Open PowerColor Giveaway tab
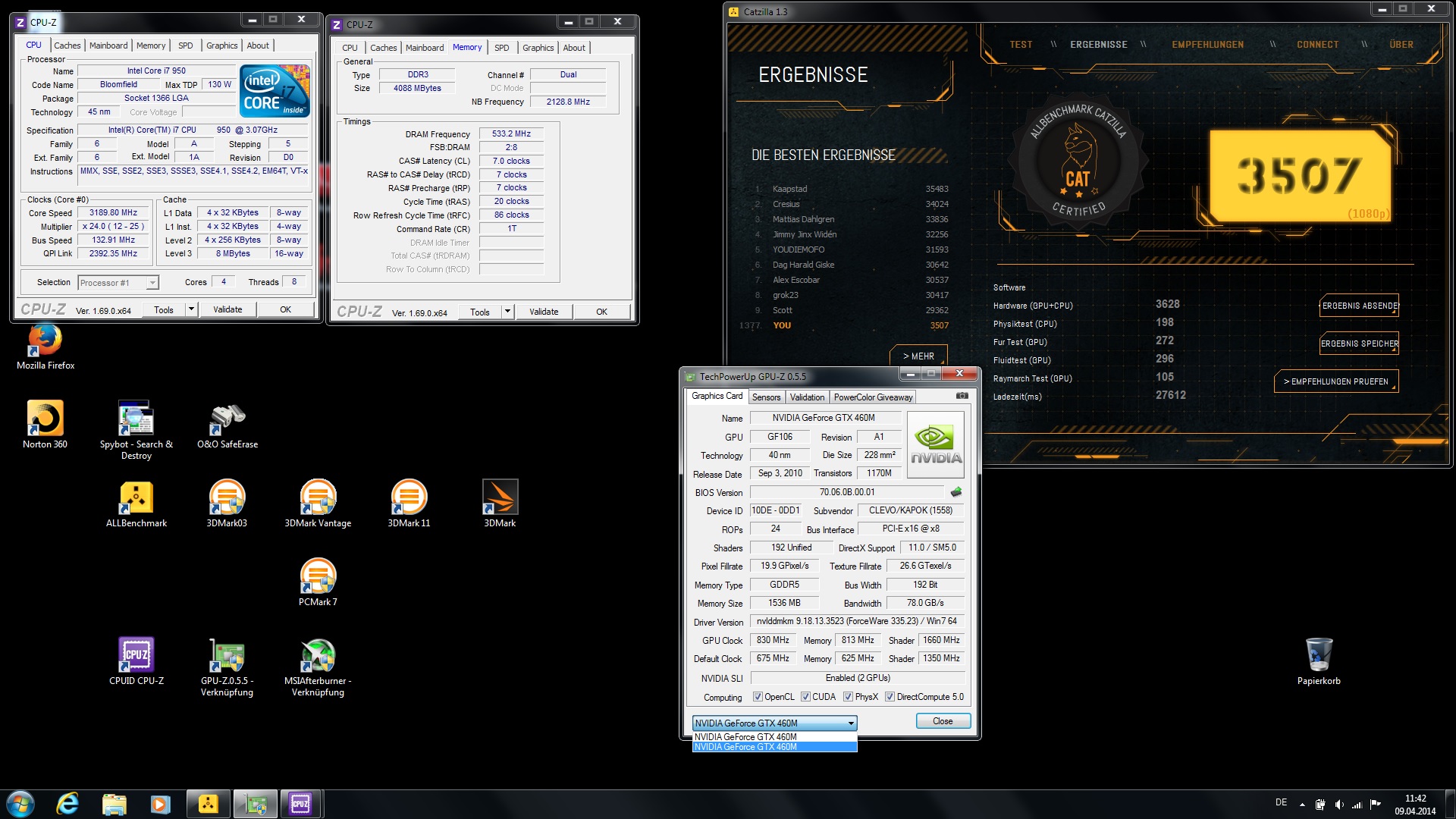The image size is (1456, 819). tap(873, 397)
